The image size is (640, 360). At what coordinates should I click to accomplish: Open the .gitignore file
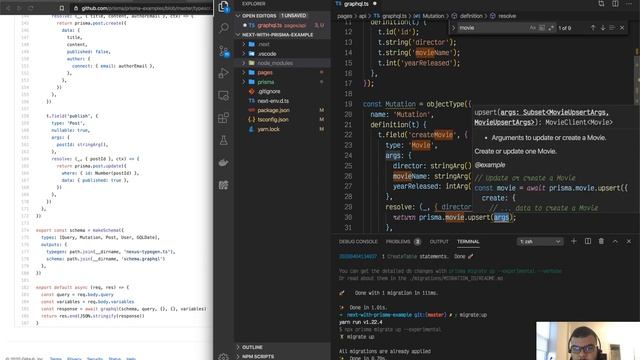282,91
